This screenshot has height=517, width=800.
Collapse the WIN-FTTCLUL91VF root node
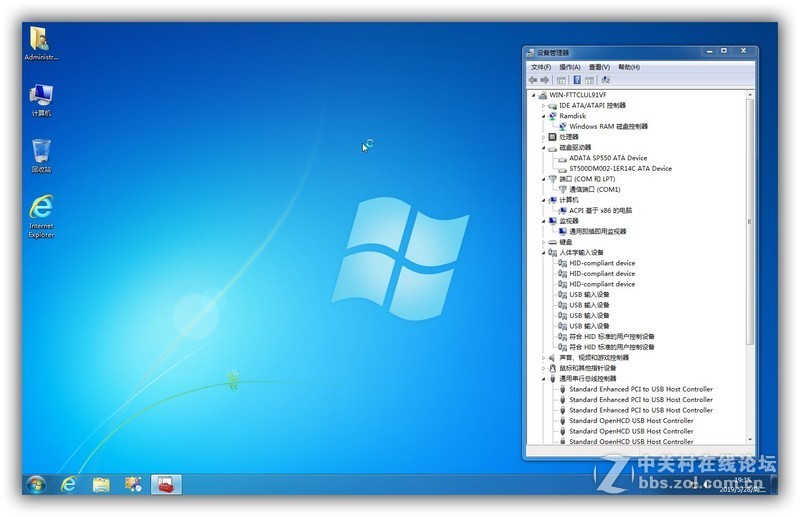(534, 95)
